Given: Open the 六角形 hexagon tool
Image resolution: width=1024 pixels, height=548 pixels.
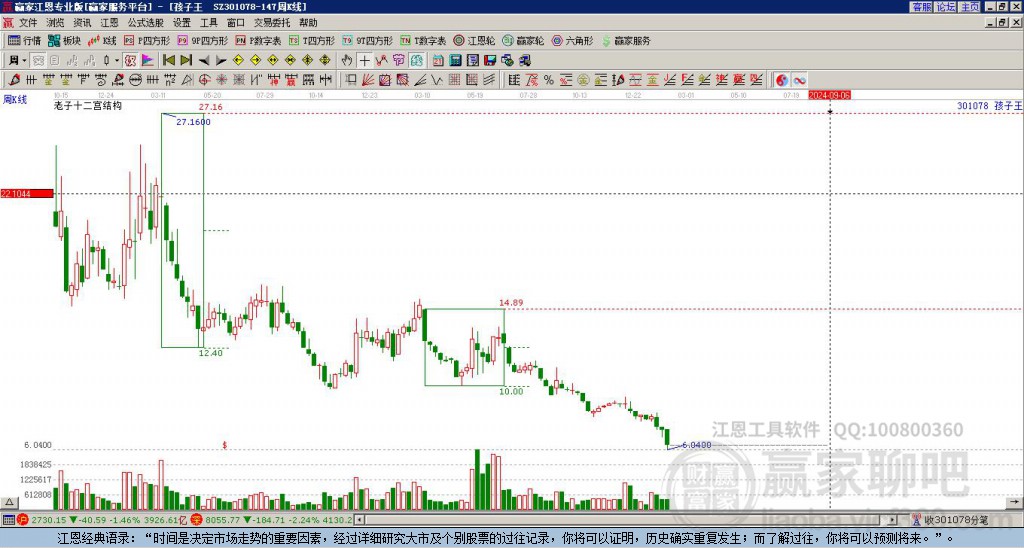Looking at the screenshot, I should [572, 40].
